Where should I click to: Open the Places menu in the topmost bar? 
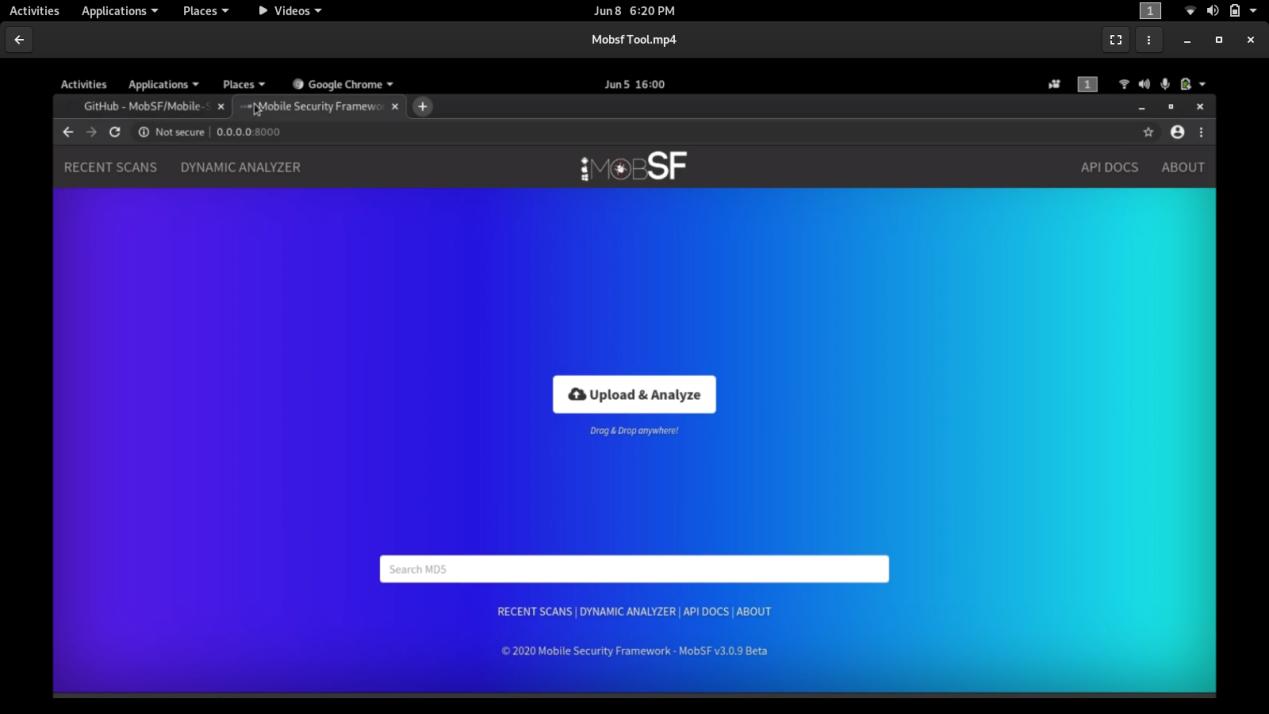click(206, 11)
